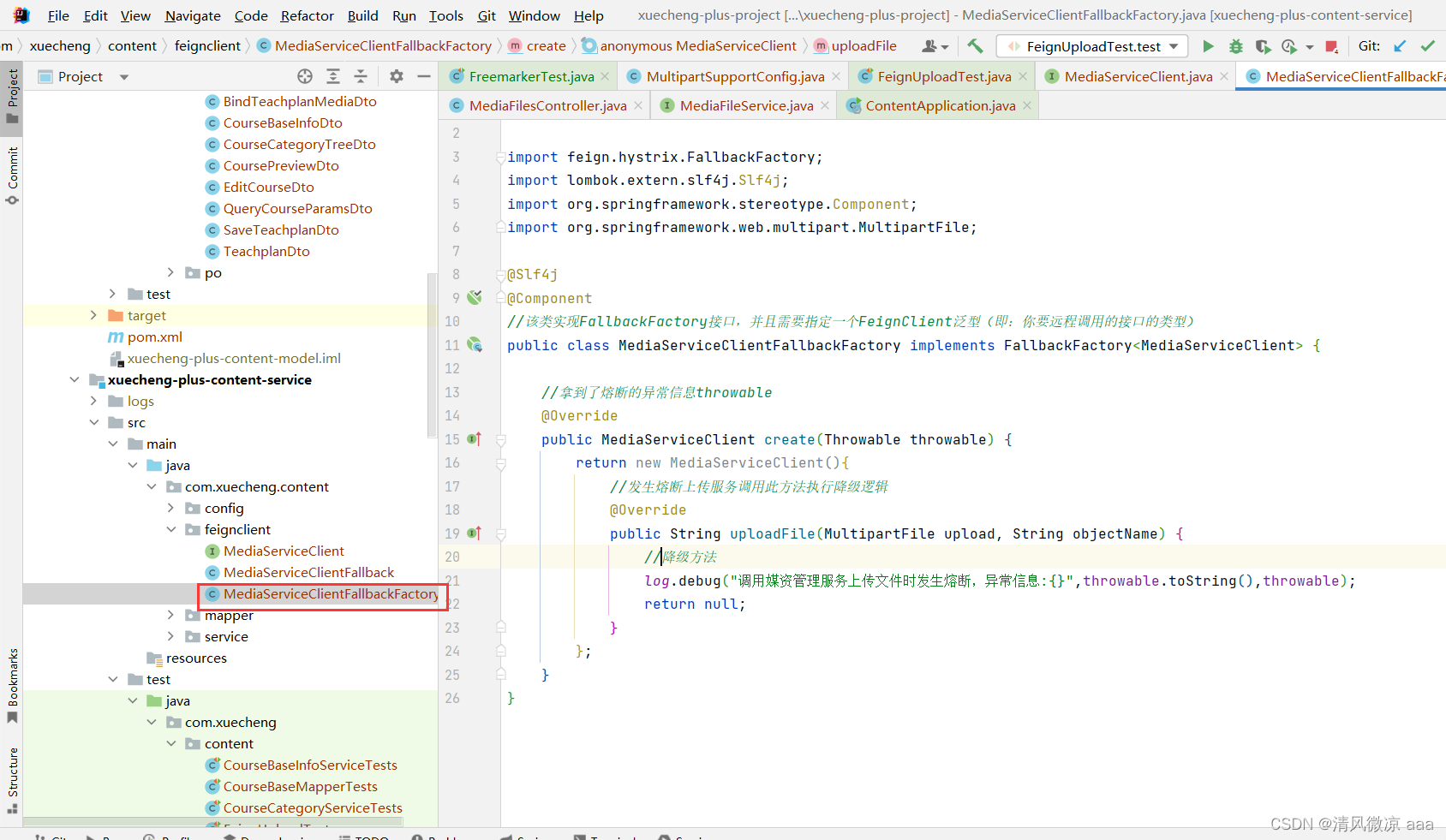
Task: Open the File menu
Action: (58, 15)
